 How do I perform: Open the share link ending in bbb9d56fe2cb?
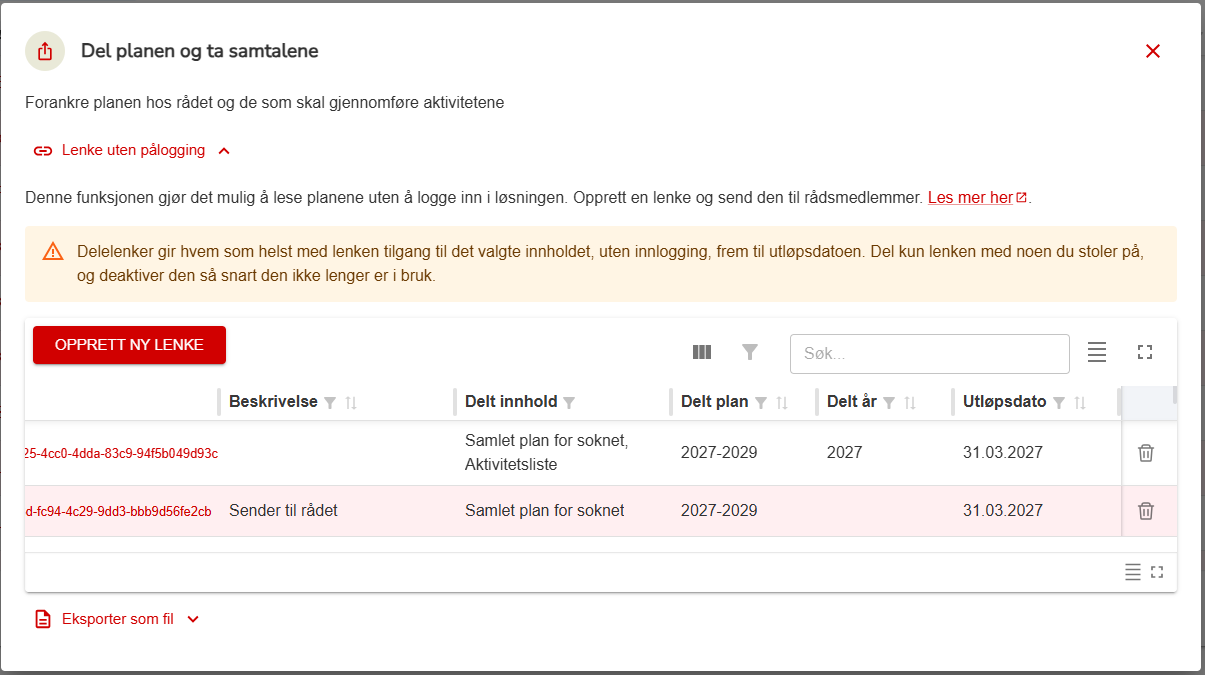click(118, 511)
